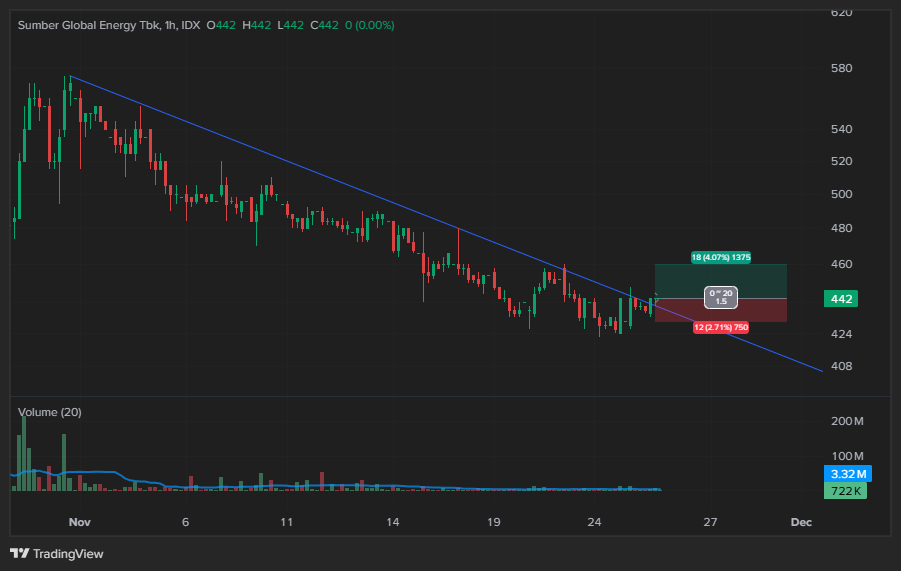
Task: Click the 100M volume axis label
Action: [x=847, y=456]
